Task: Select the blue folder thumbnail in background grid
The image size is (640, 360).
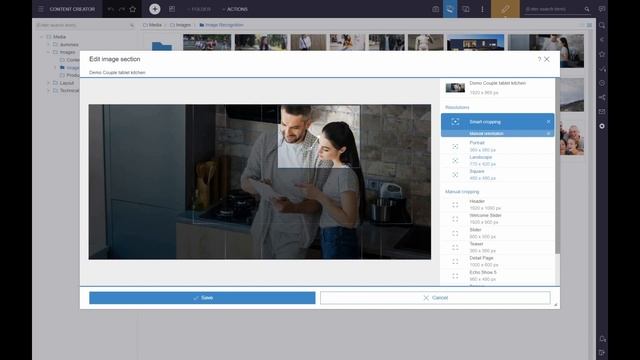Action: click(162, 46)
